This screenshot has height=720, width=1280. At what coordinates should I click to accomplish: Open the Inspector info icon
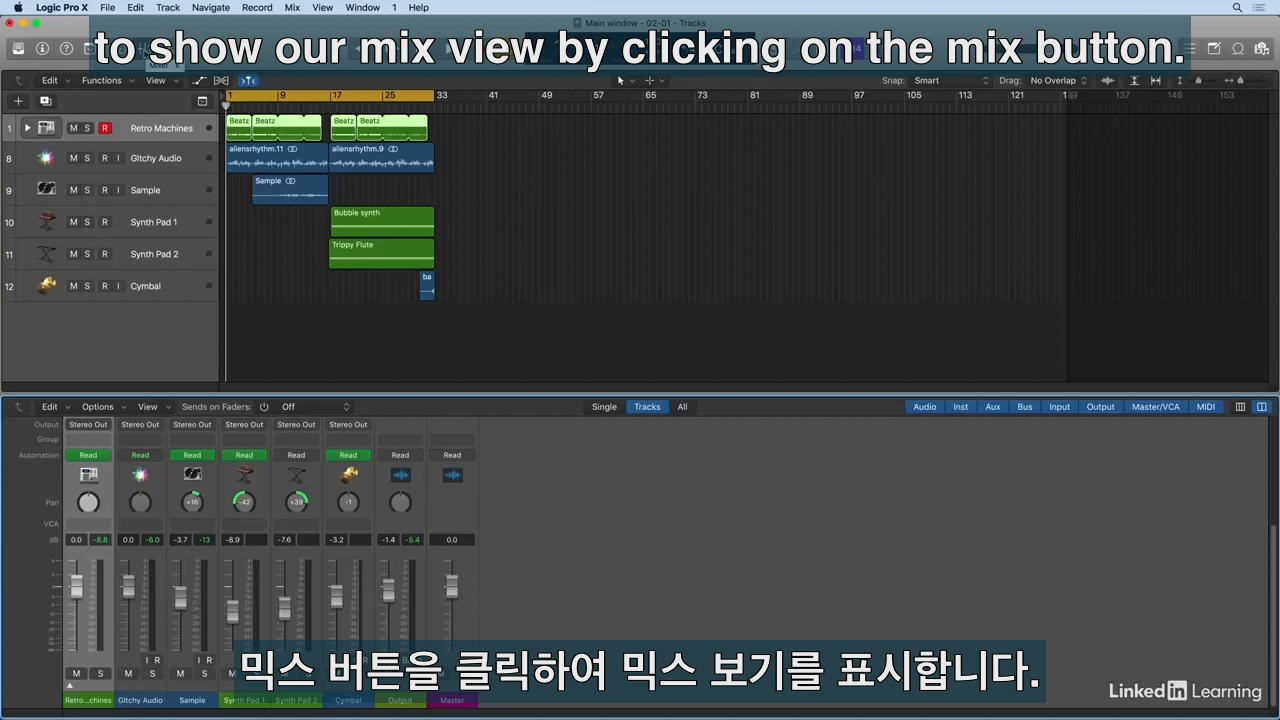tap(42, 48)
